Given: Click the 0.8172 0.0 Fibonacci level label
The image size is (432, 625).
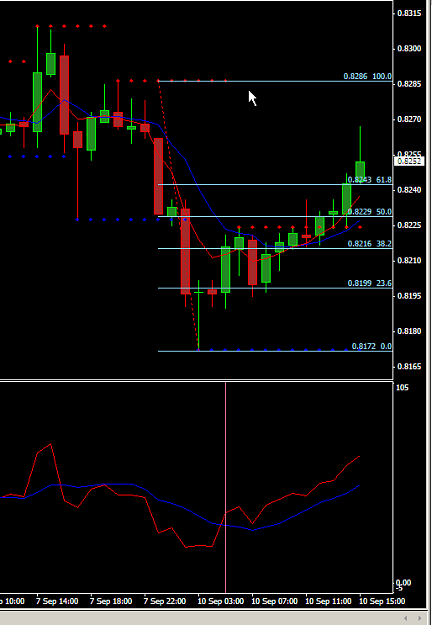Looking at the screenshot, I should point(371,346).
